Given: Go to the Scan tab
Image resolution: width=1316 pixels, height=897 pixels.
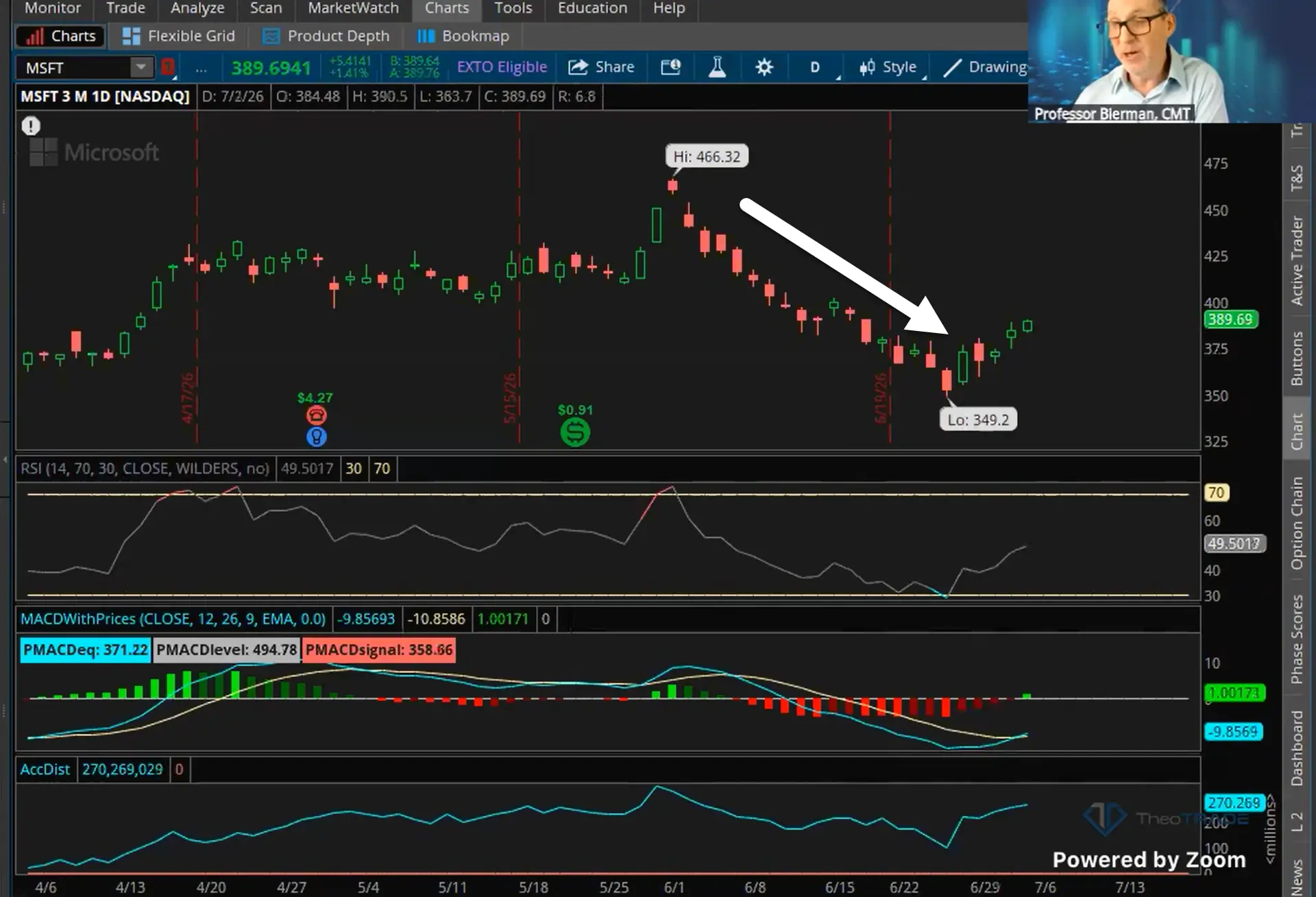Looking at the screenshot, I should 266,8.
